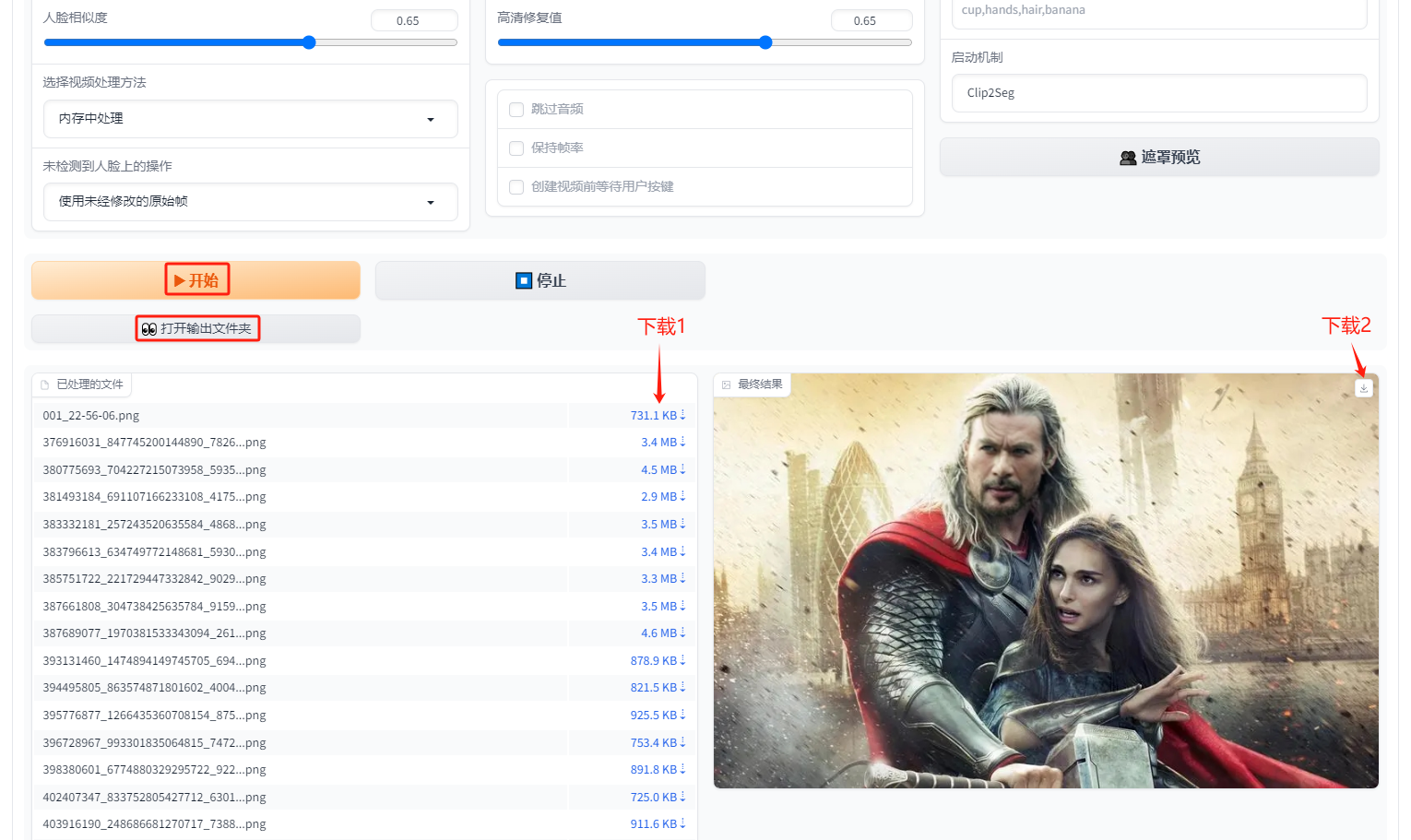This screenshot has width=1411, height=840.
Task: Open the 选择视频处理方法 dropdown
Action: [250, 119]
